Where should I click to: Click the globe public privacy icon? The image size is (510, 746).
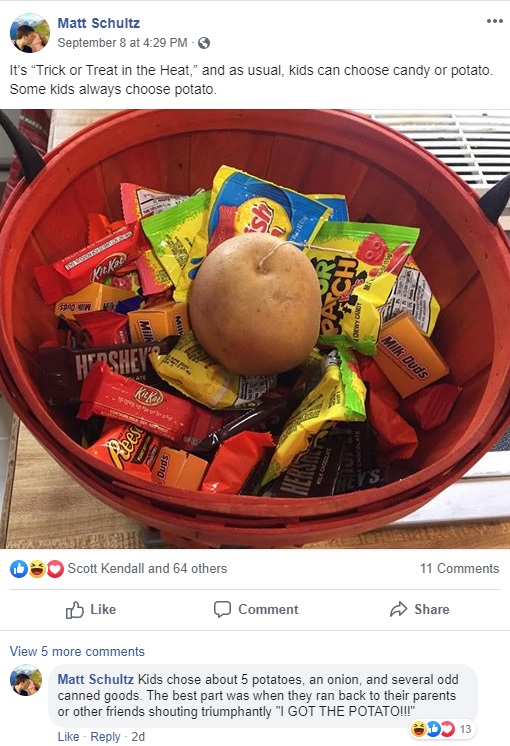204,43
